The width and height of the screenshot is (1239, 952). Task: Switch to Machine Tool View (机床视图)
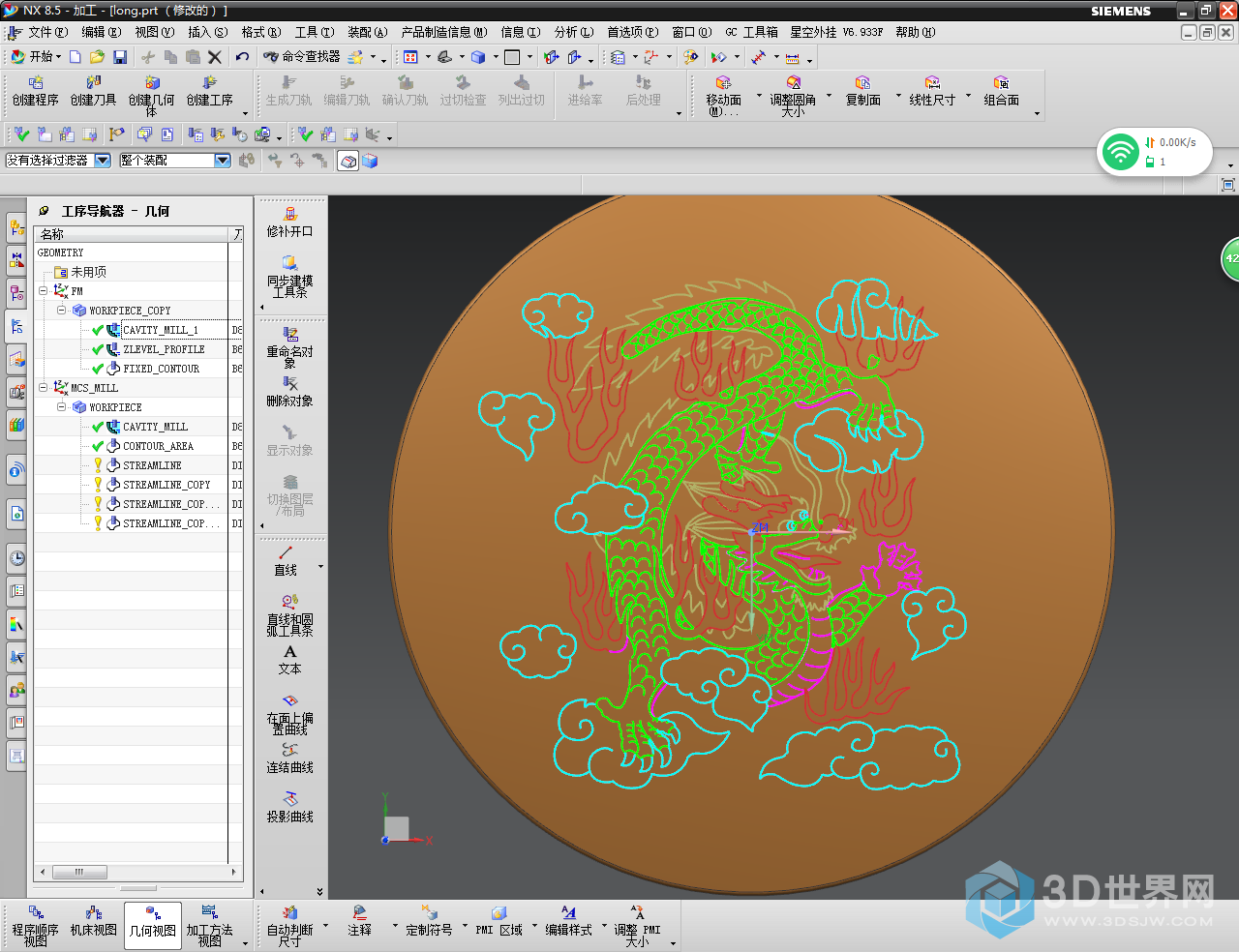(94, 921)
